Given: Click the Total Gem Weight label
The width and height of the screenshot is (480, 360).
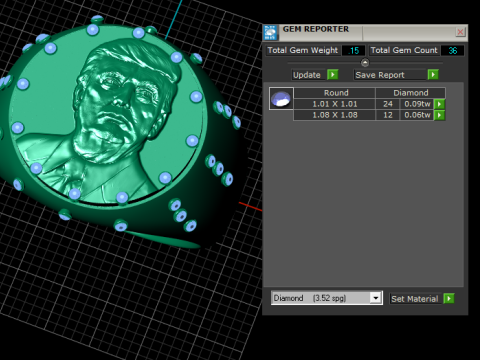Looking at the screenshot, I should tap(303, 50).
